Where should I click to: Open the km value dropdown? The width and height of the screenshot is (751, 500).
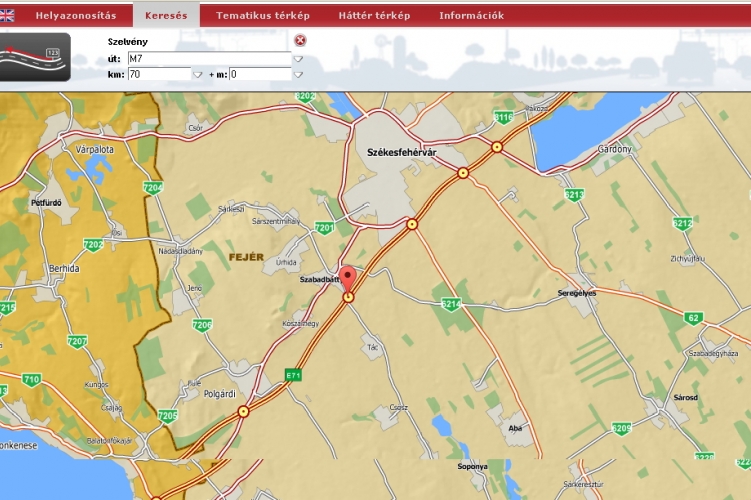click(x=197, y=74)
